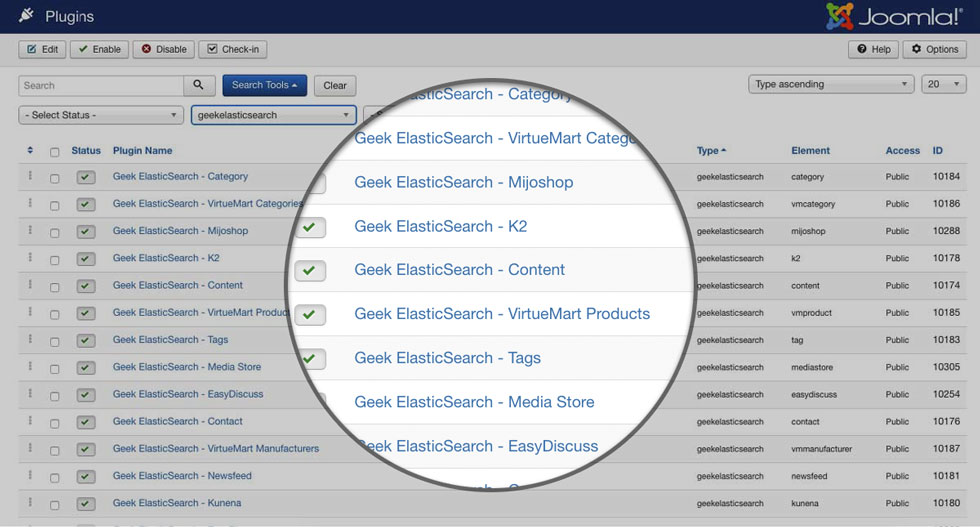Click magnified green check for Content
Image resolution: width=980 pixels, height=527 pixels.
coord(310,271)
